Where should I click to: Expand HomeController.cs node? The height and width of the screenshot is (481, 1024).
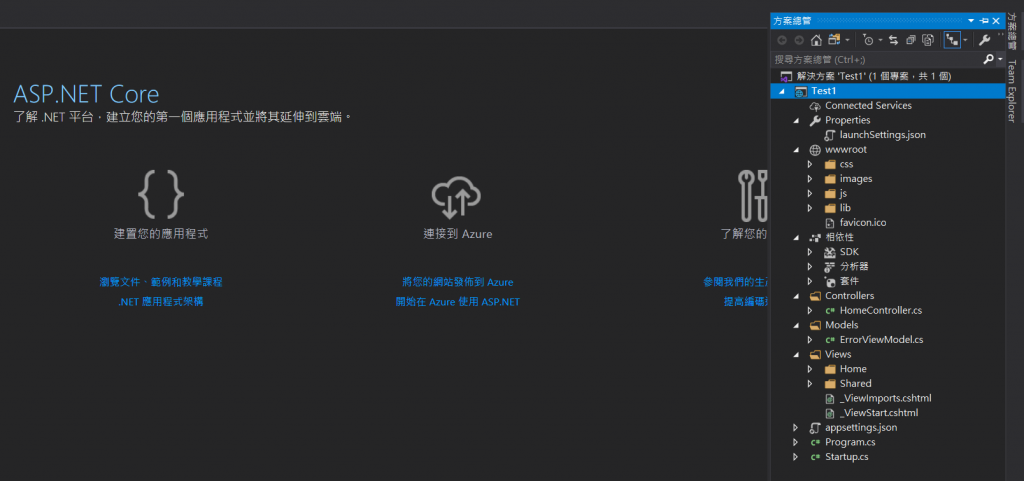[x=810, y=311]
